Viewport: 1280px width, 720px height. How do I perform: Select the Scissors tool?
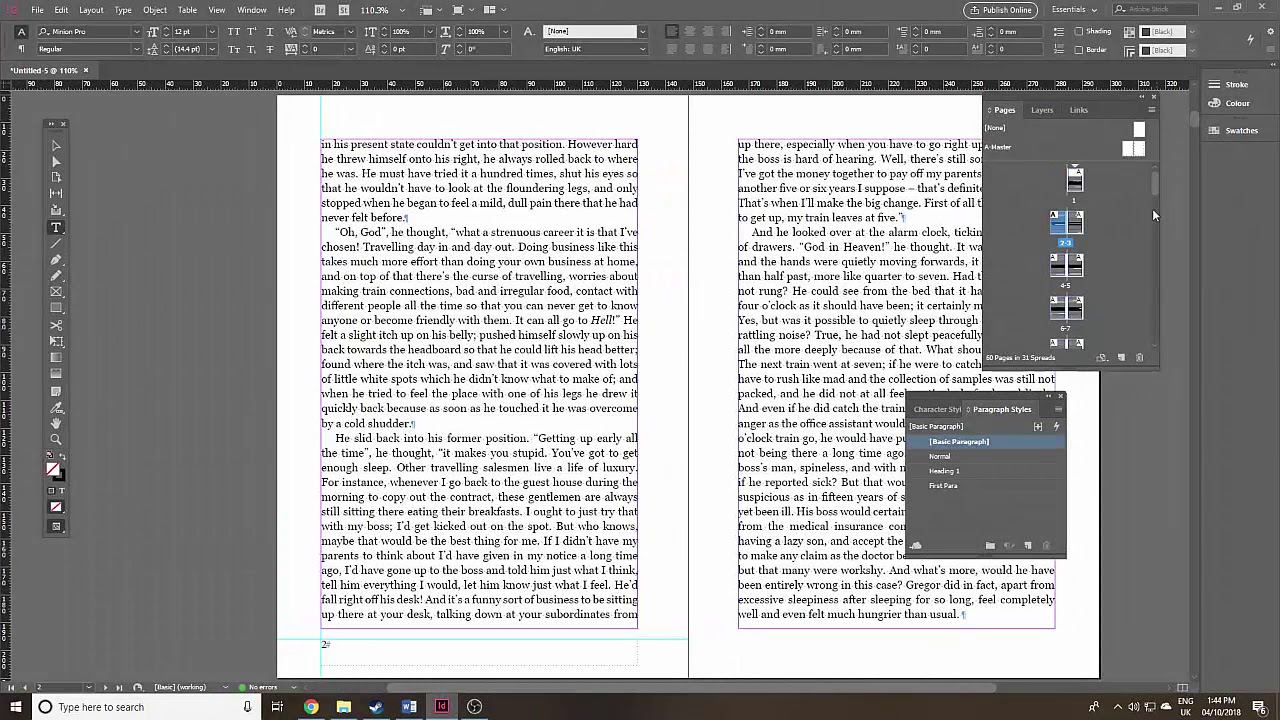pos(56,325)
